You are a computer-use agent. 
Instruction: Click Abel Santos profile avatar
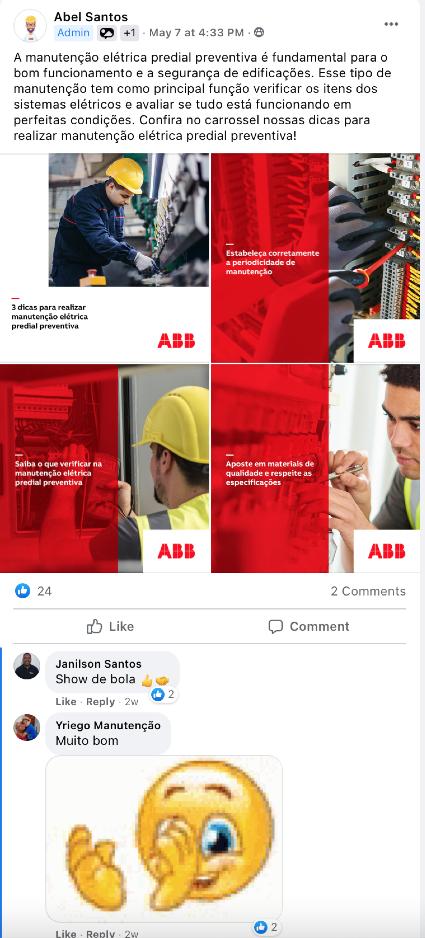click(x=29, y=25)
